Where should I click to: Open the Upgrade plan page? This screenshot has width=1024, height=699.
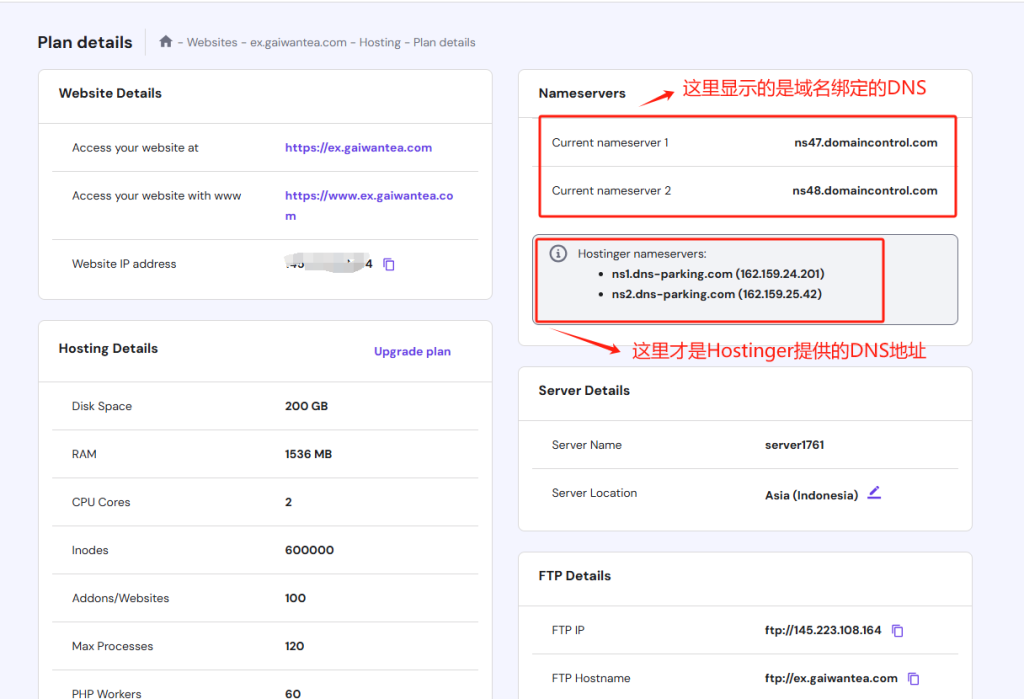coord(412,351)
